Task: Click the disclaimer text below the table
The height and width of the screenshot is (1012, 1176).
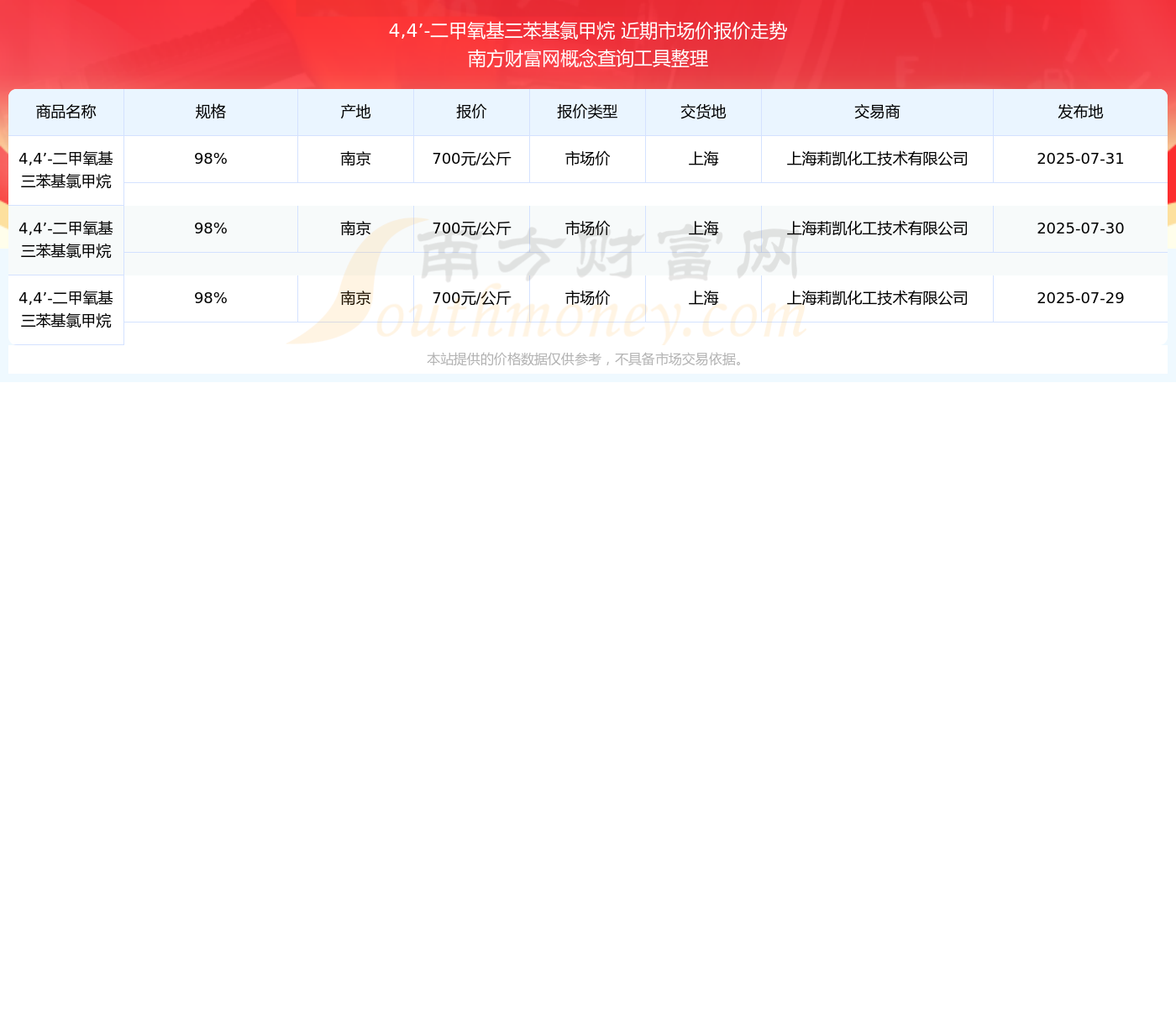Action: tap(587, 359)
